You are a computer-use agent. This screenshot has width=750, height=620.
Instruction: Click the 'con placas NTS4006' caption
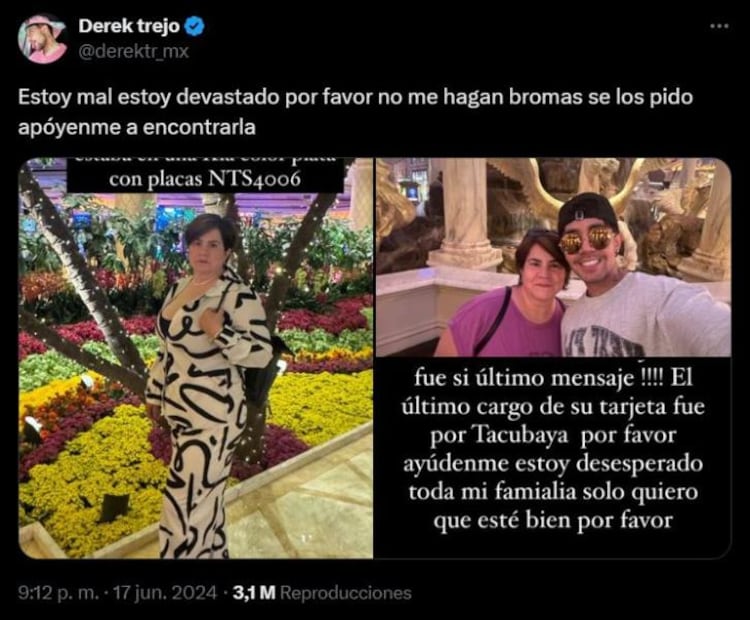[205, 178]
